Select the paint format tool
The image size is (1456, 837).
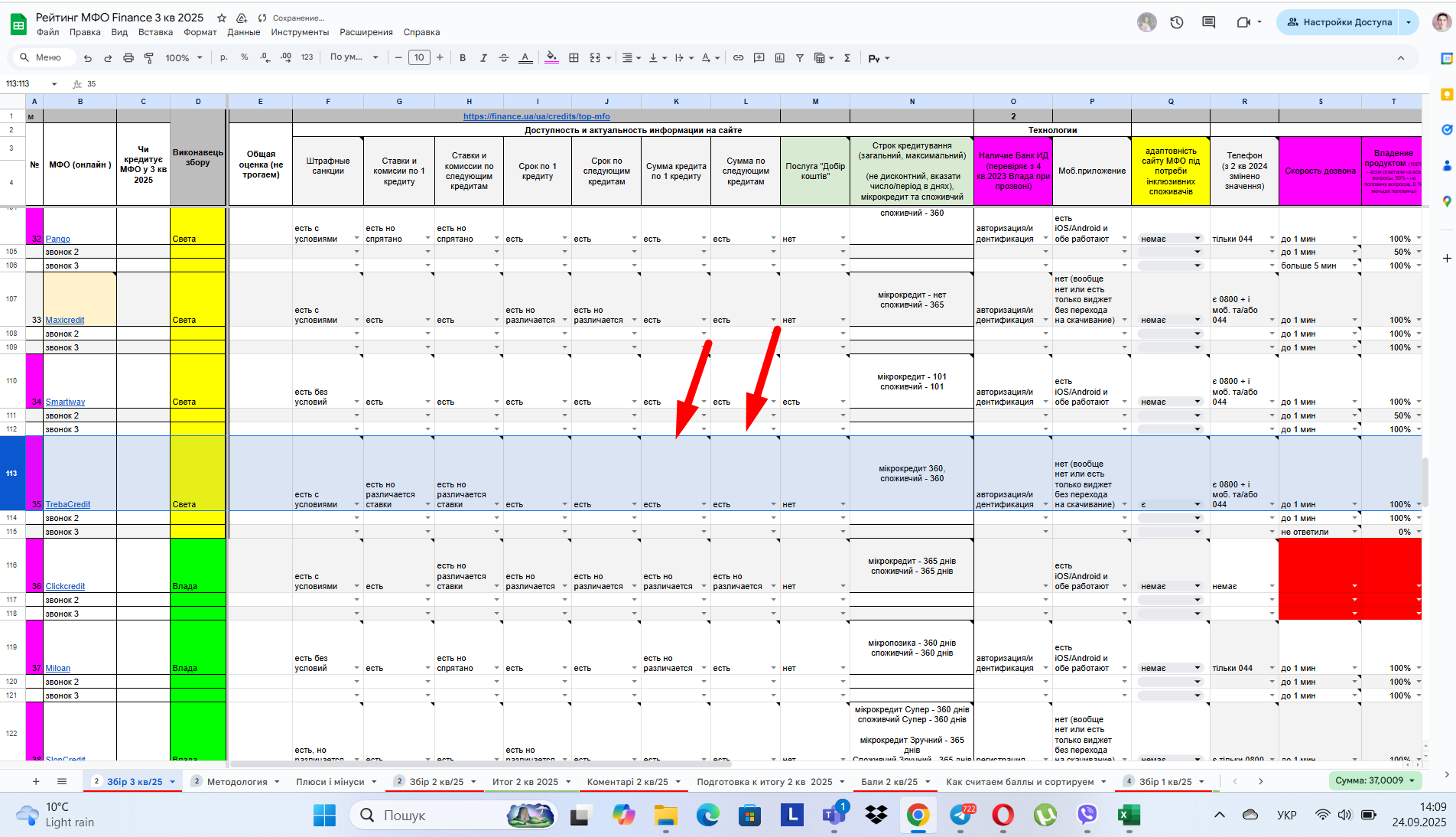[149, 58]
